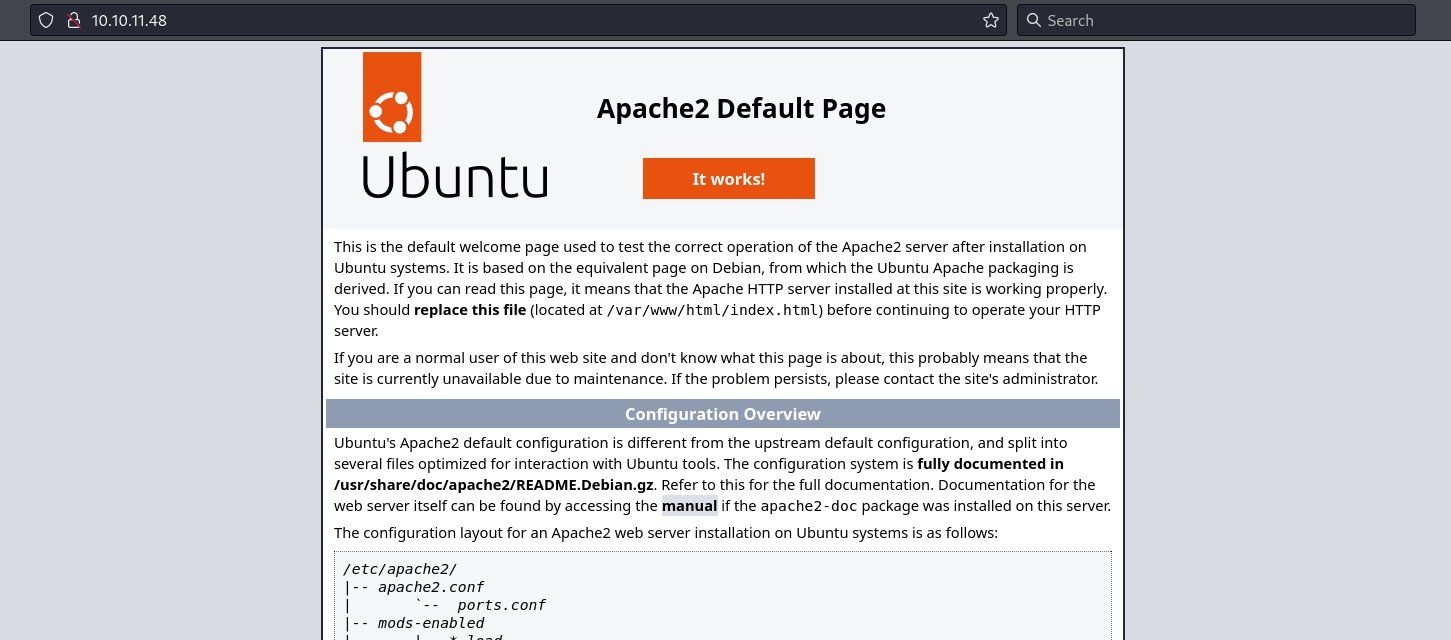Click the bold "replace this file" text

(470, 310)
